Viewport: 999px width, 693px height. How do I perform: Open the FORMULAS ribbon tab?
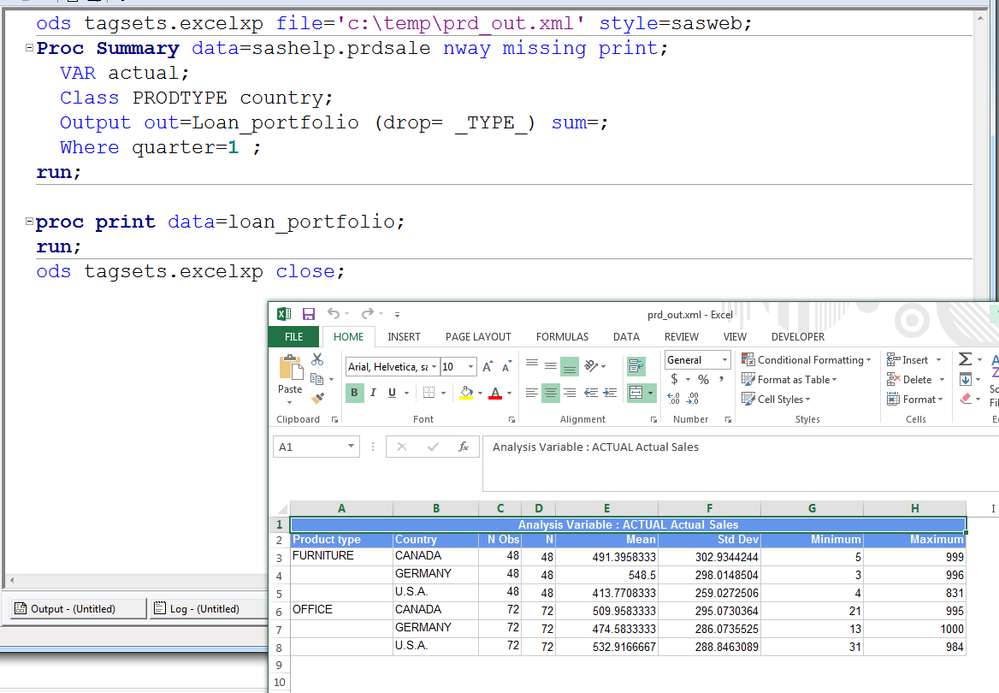(562, 337)
